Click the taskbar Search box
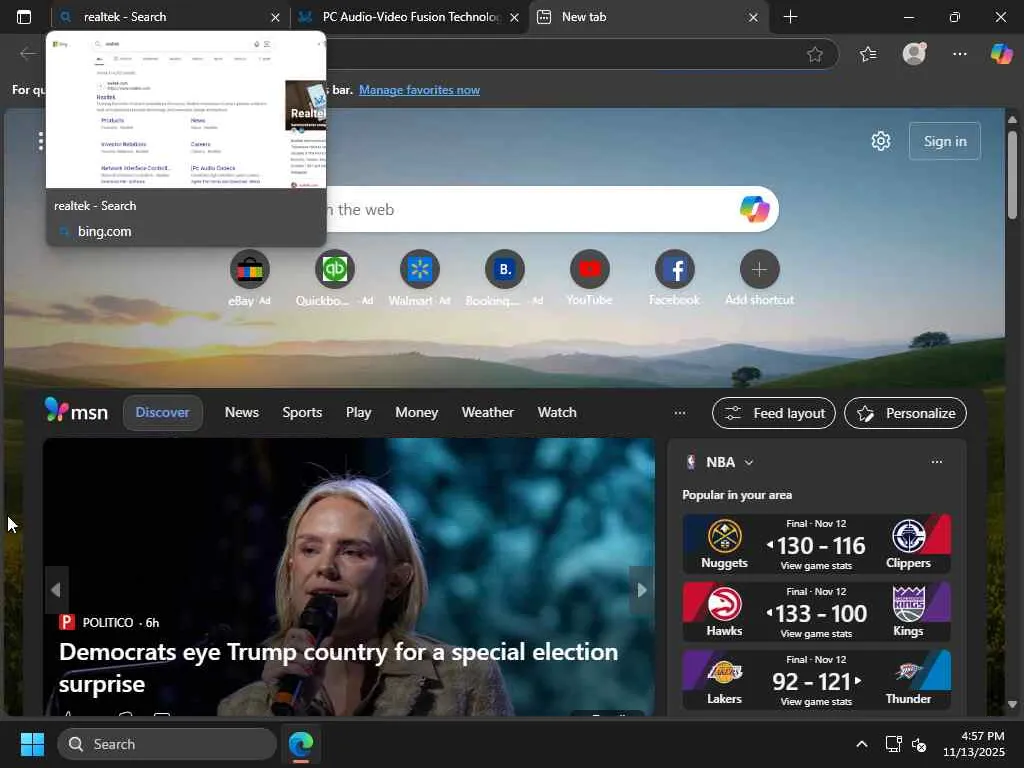This screenshot has width=1024, height=768. 167,744
